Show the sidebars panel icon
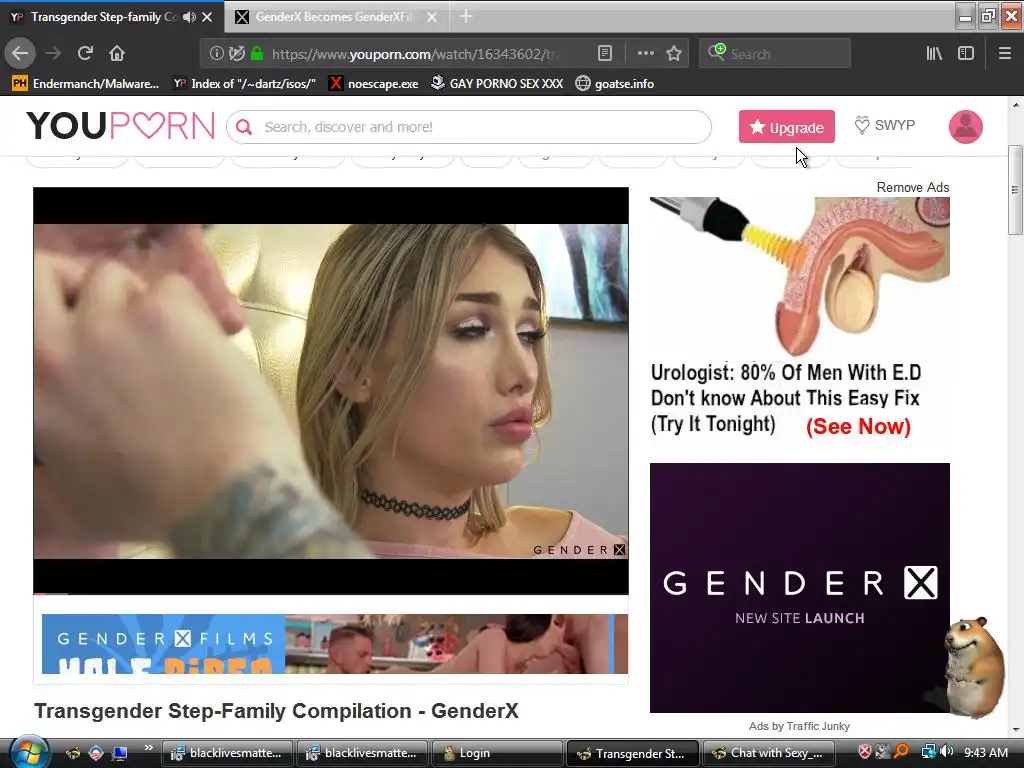The image size is (1024, 768). (966, 54)
